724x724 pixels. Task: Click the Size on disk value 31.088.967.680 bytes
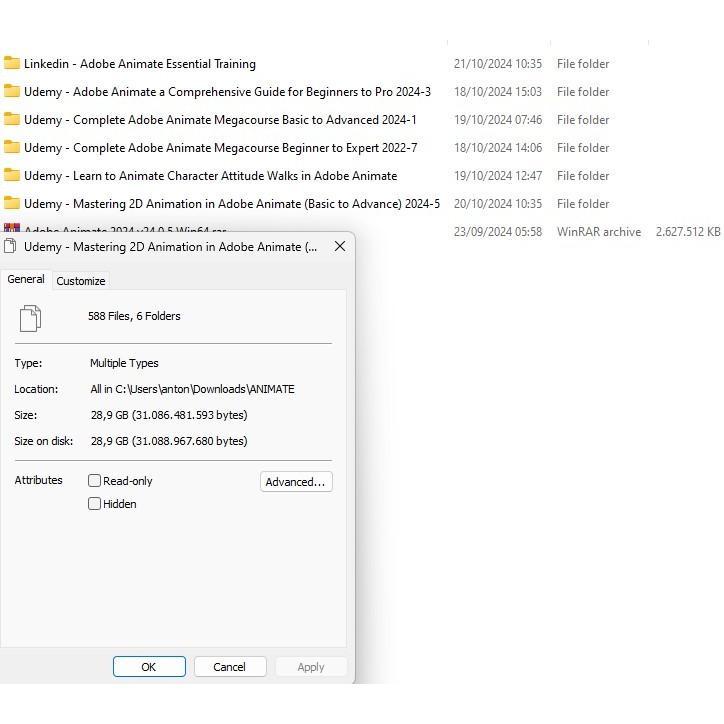[169, 441]
